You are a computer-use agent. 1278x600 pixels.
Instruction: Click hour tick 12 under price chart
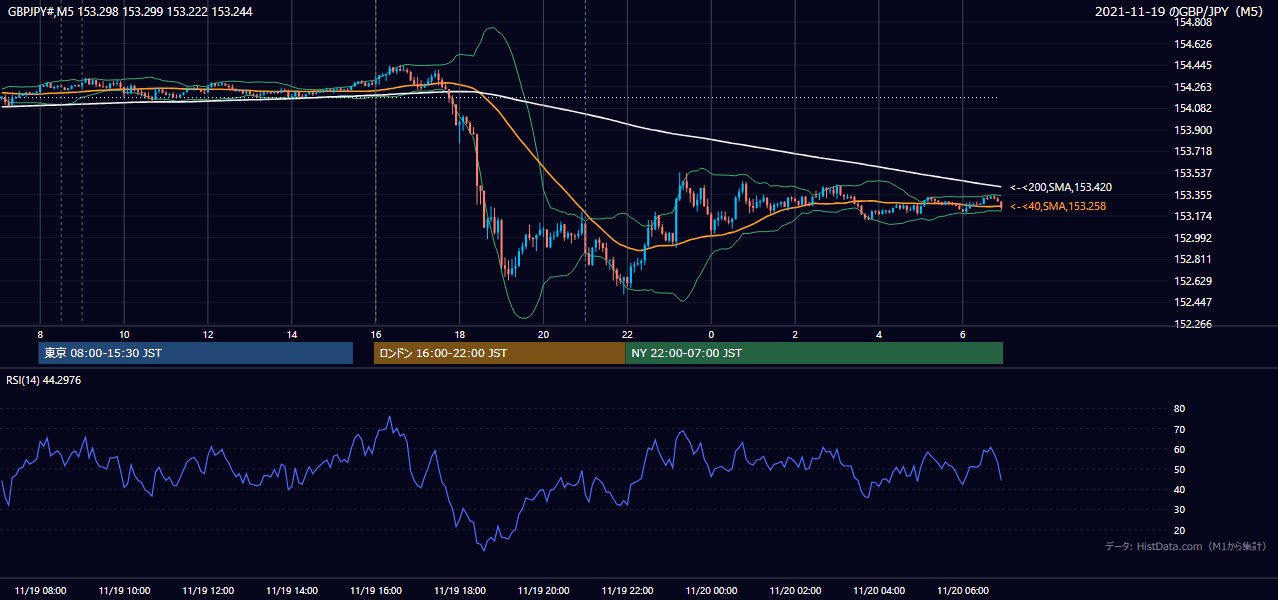click(x=208, y=334)
